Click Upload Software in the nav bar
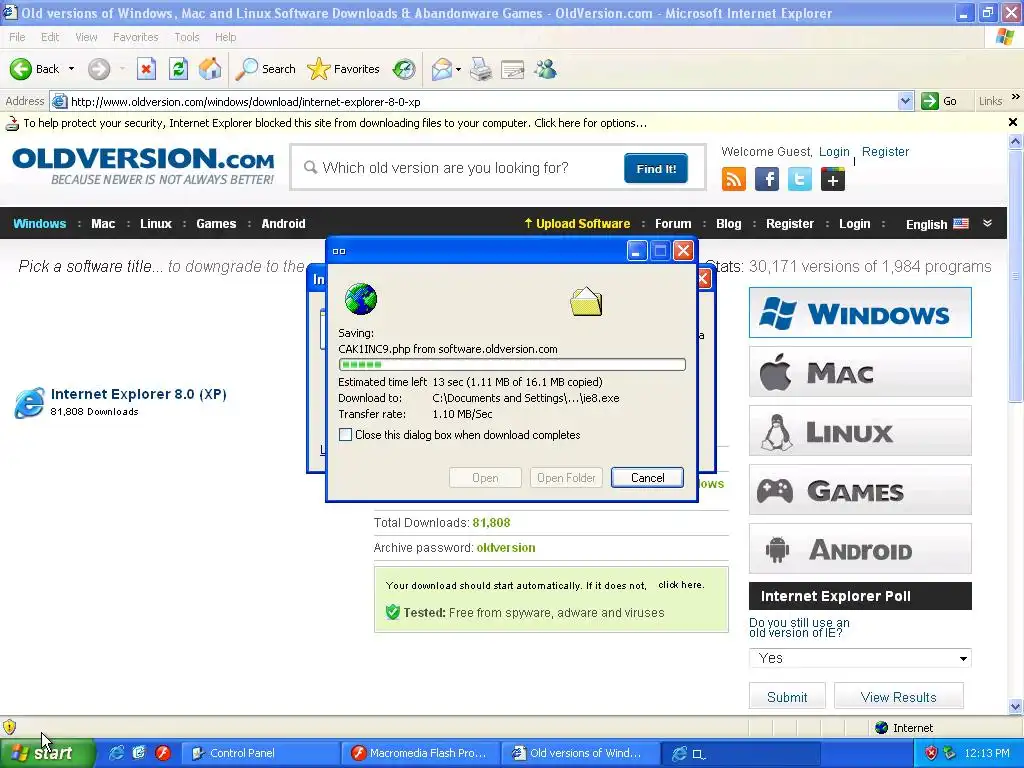 click(x=577, y=223)
